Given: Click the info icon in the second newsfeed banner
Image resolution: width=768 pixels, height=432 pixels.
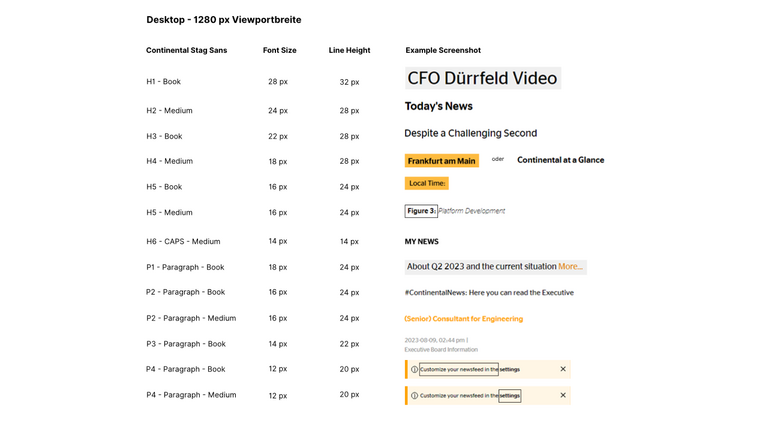Looking at the screenshot, I should coord(415,395).
